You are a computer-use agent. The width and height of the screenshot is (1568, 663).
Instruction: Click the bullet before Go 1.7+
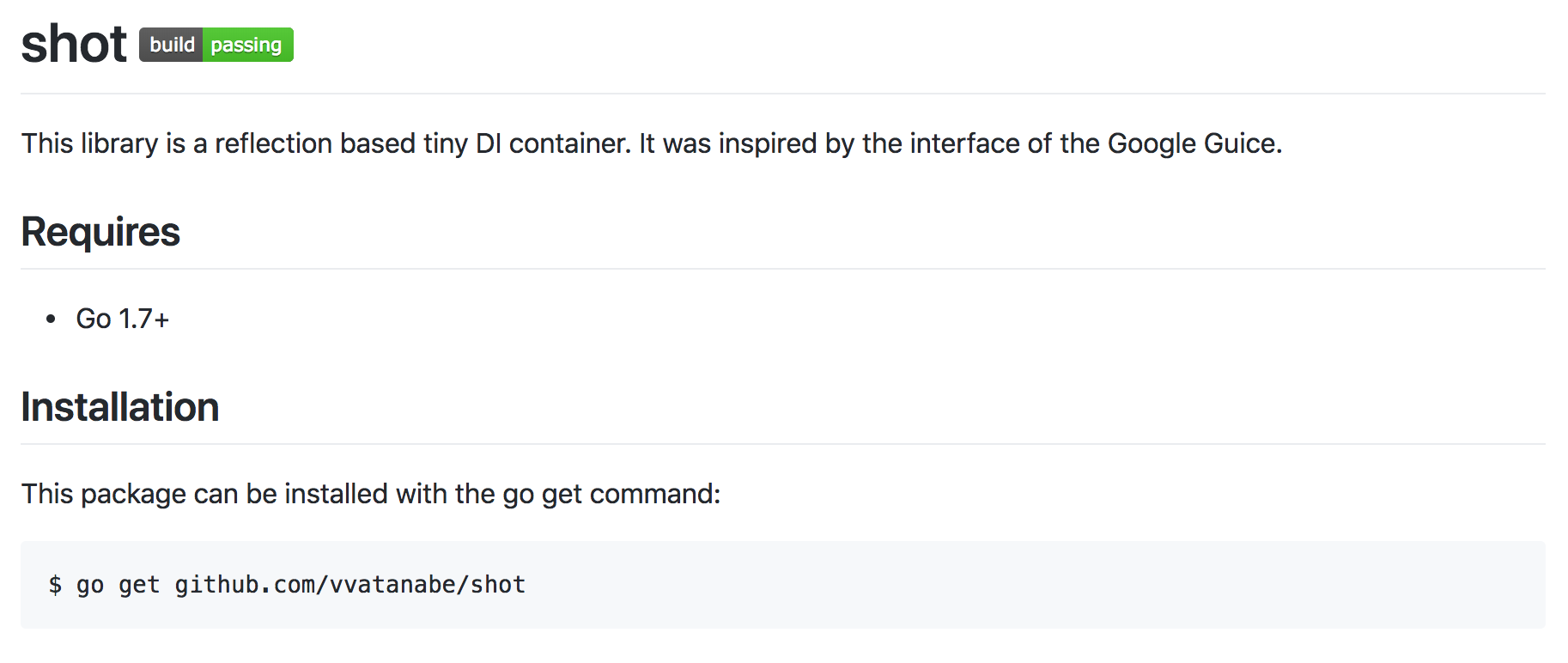click(x=51, y=319)
